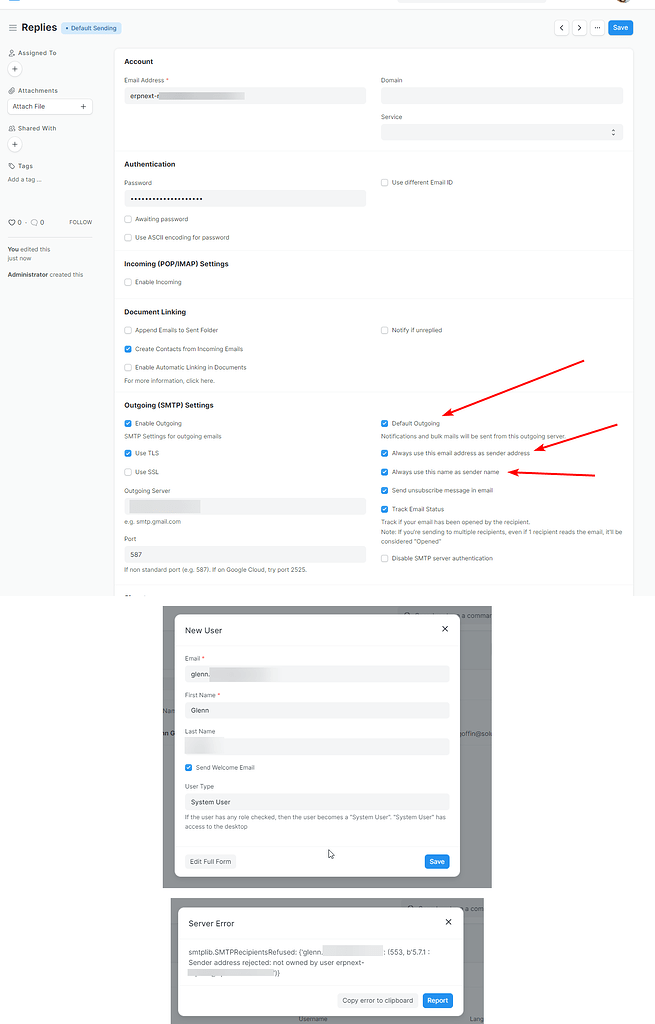Like the document with heart icon
Image resolution: width=655 pixels, height=1024 pixels.
tap(12, 222)
